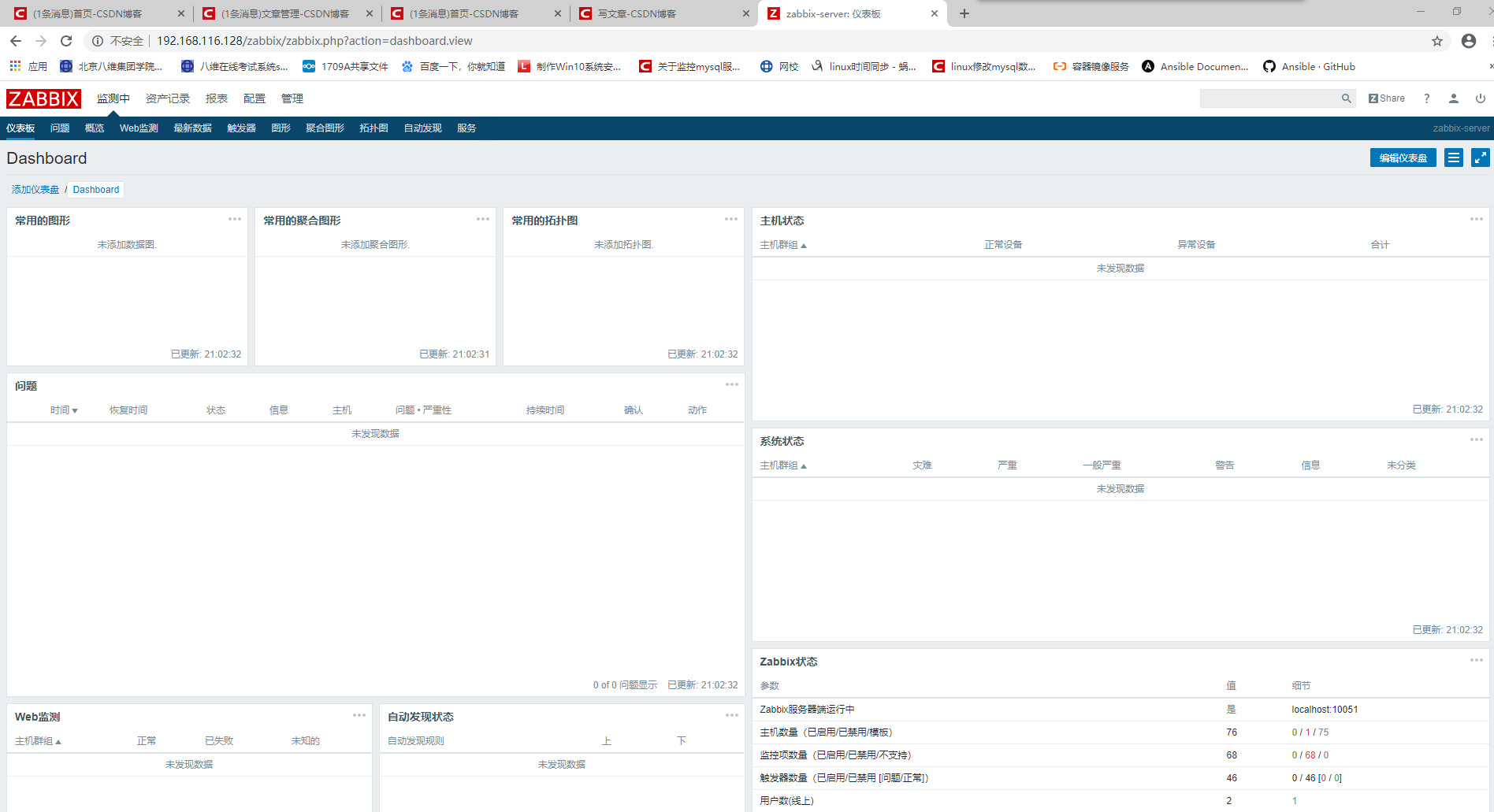This screenshot has height=812, width=1494.
Task: Click the Zabbix search input field
Action: (1269, 98)
